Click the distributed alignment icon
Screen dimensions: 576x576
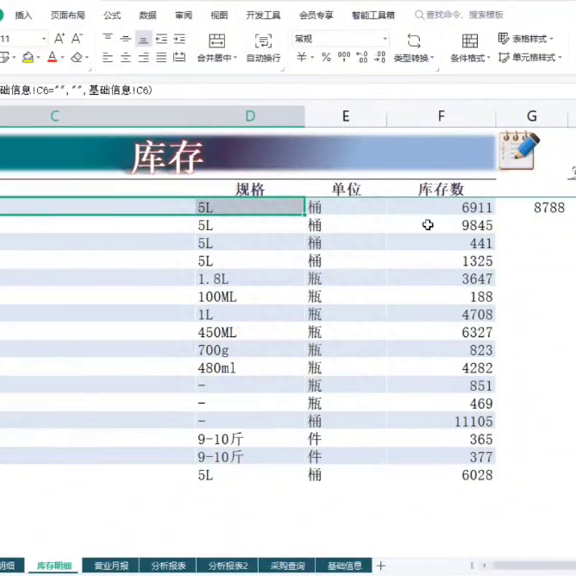(x=179, y=57)
